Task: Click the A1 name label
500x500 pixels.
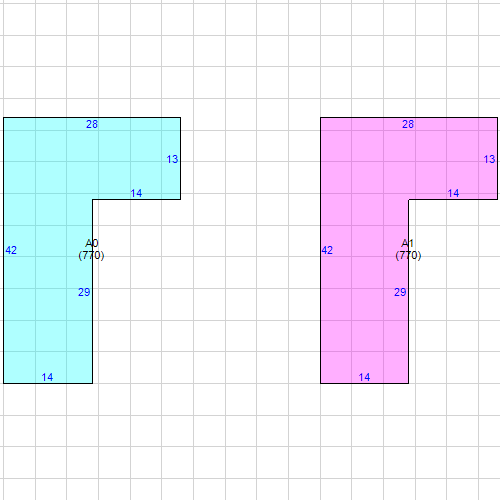Action: click(x=407, y=243)
